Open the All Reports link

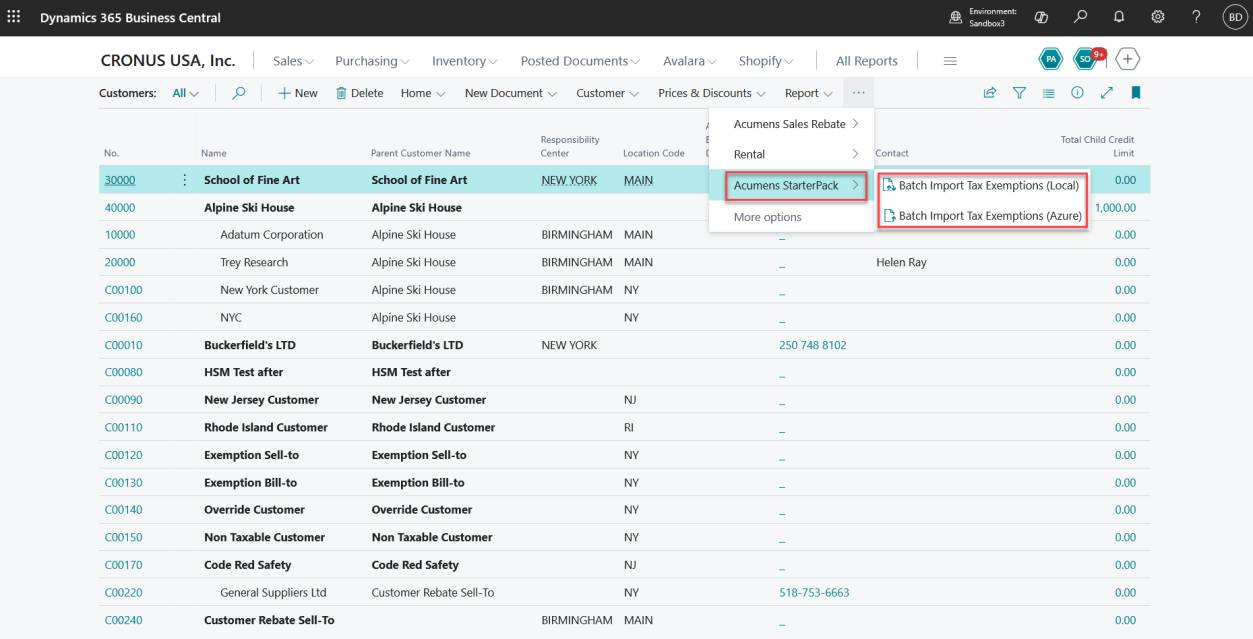coord(867,61)
